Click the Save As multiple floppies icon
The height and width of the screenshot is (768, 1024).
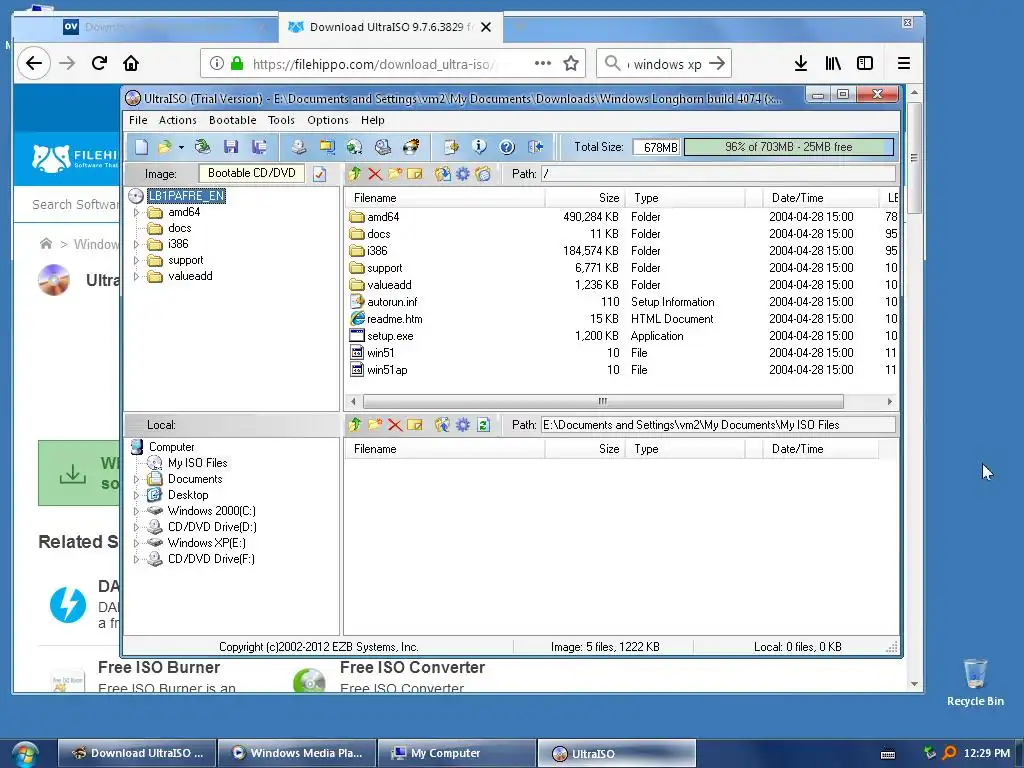click(x=259, y=147)
